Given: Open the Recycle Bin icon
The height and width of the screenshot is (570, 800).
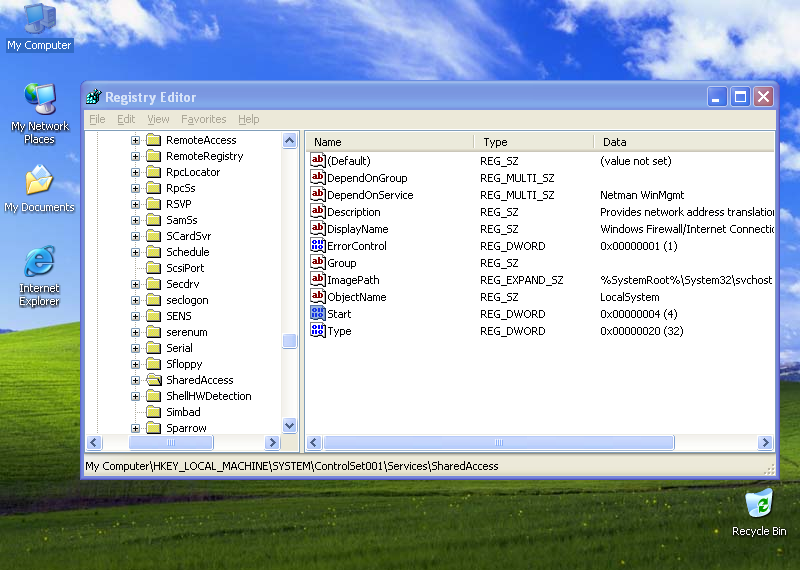Looking at the screenshot, I should tap(759, 513).
